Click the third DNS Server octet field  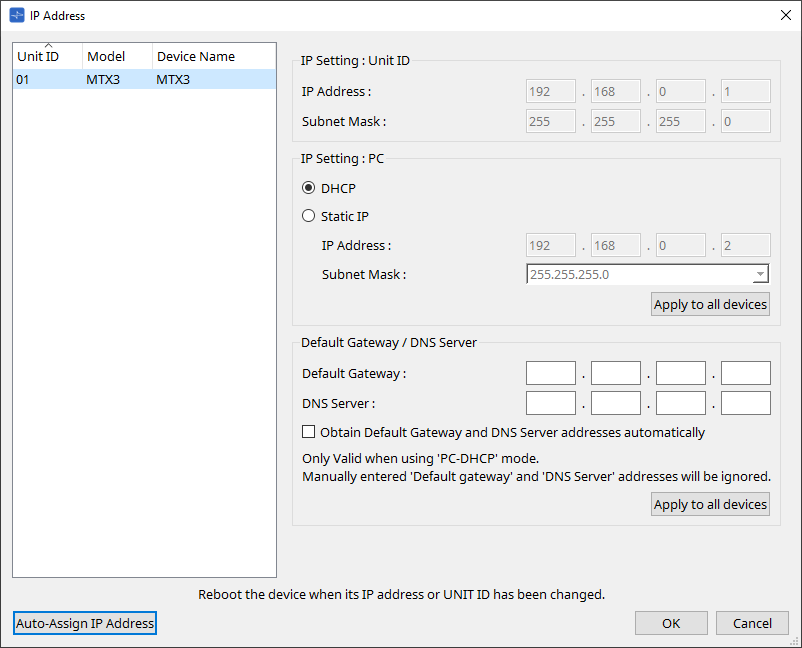coord(680,403)
